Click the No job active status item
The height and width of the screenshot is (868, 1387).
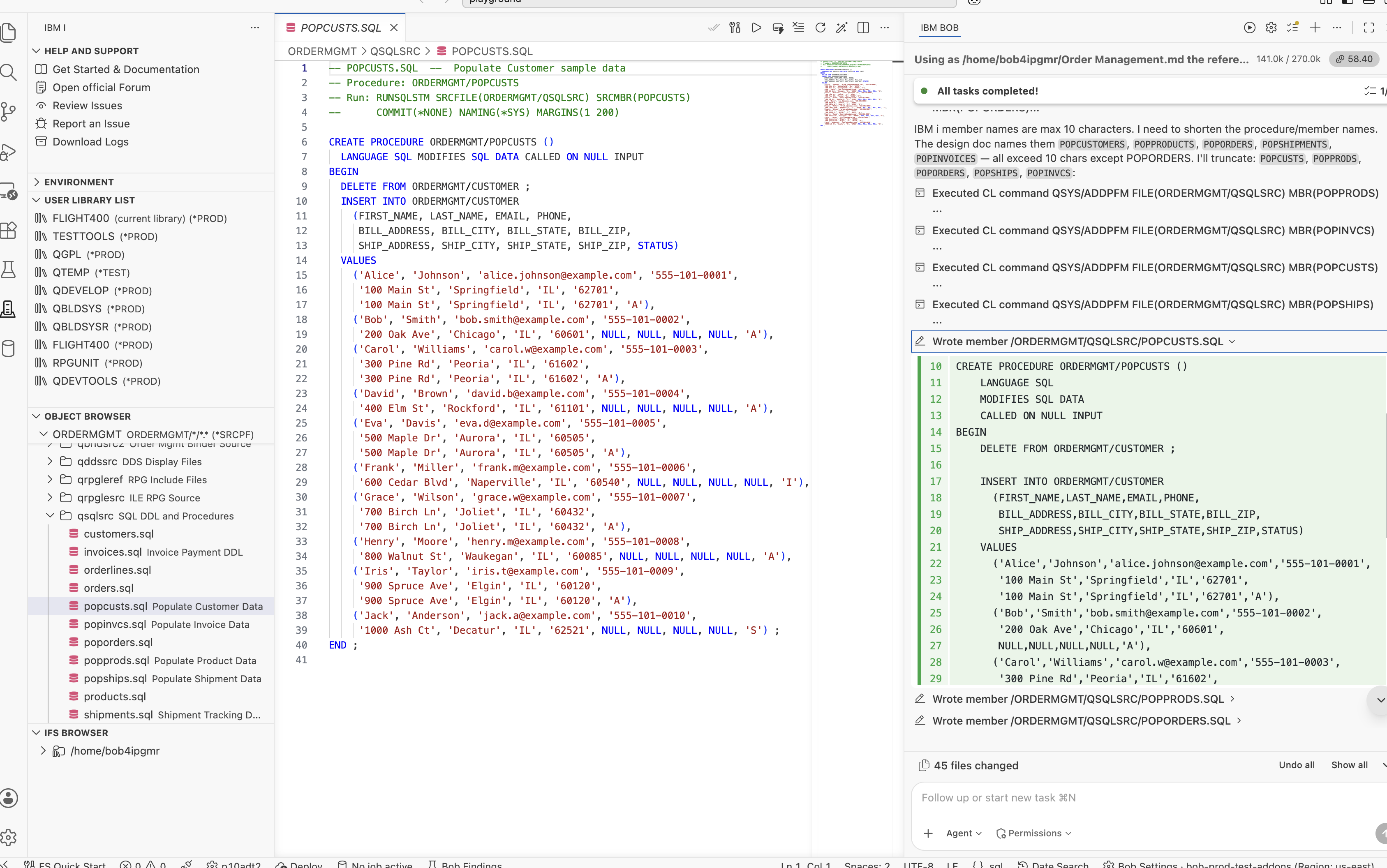375,865
